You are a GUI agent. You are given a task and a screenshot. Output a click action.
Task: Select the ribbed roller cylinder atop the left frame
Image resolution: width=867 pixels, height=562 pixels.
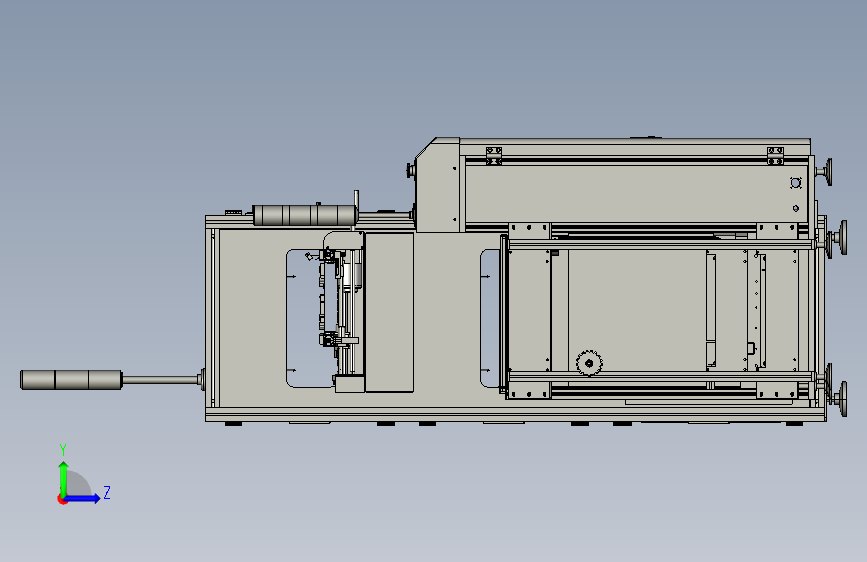[305, 215]
